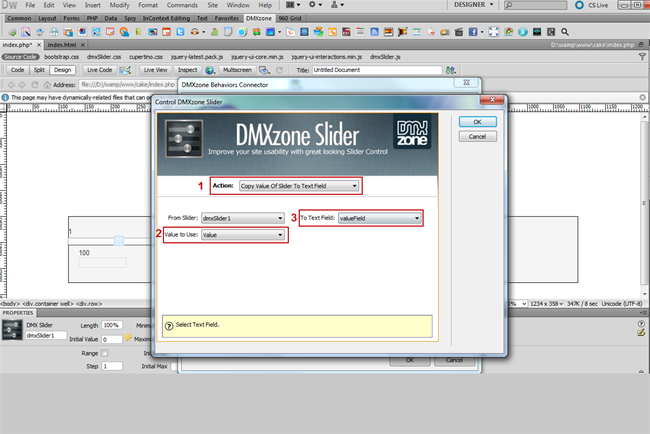The width and height of the screenshot is (650, 434).
Task: Click the DMX Slider icon in the Properties panel
Action: (x=12, y=330)
